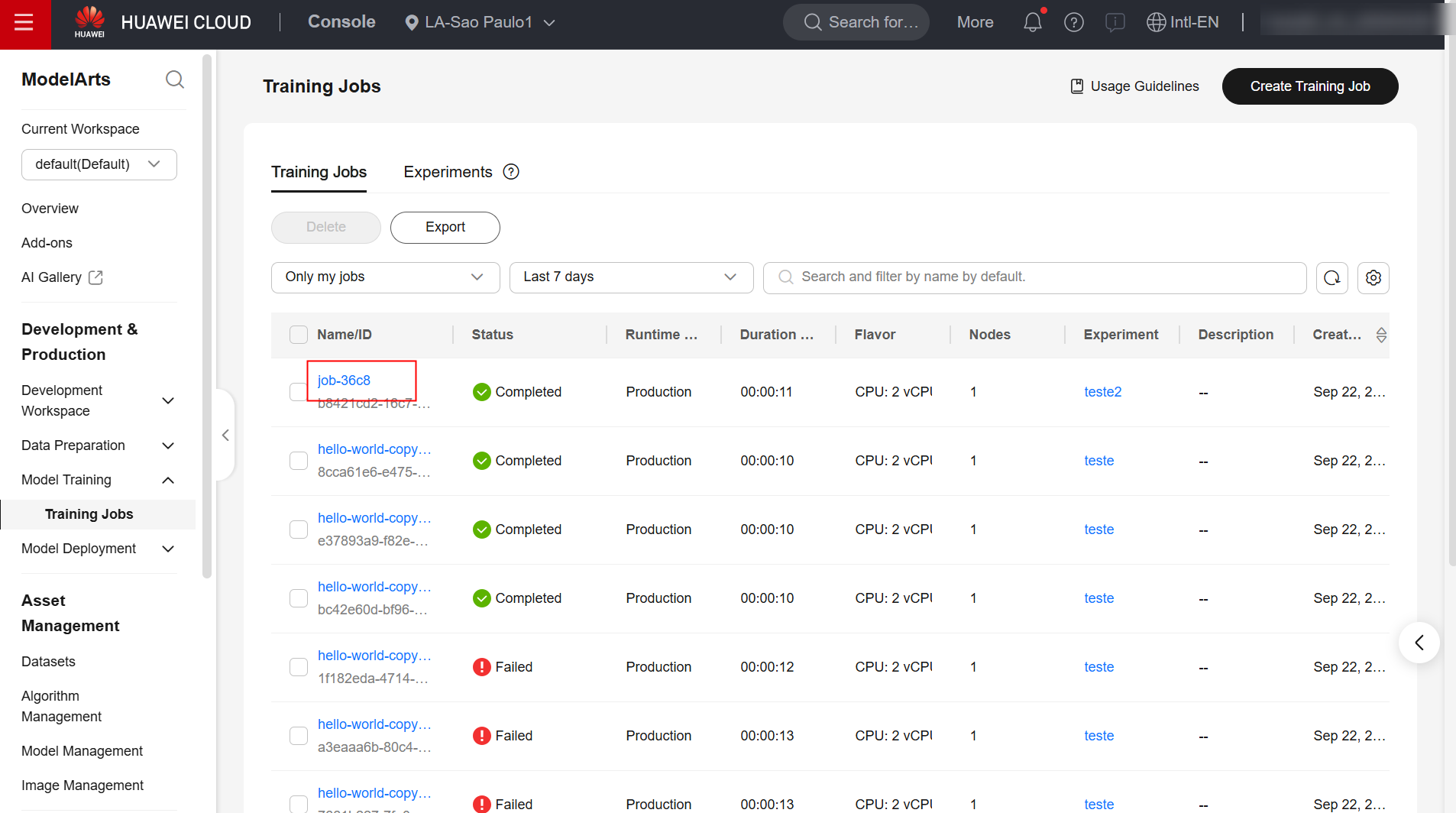
Task: Open the 'Last 7 days' time dropdown
Action: (631, 277)
